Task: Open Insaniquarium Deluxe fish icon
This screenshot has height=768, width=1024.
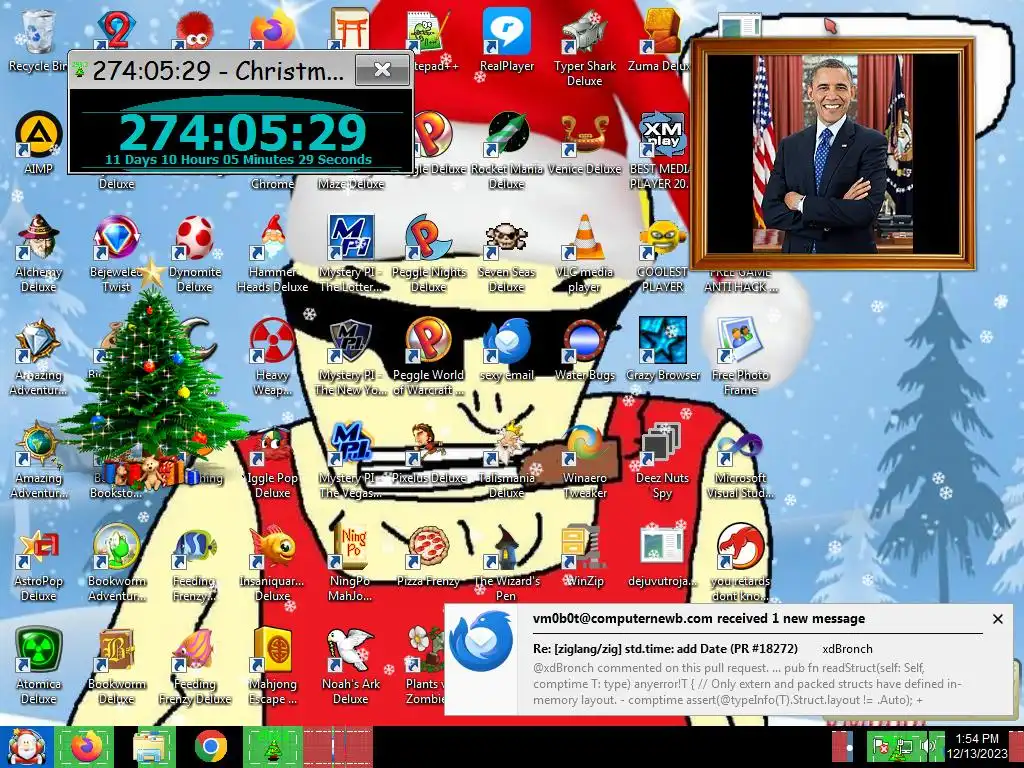Action: tap(272, 563)
